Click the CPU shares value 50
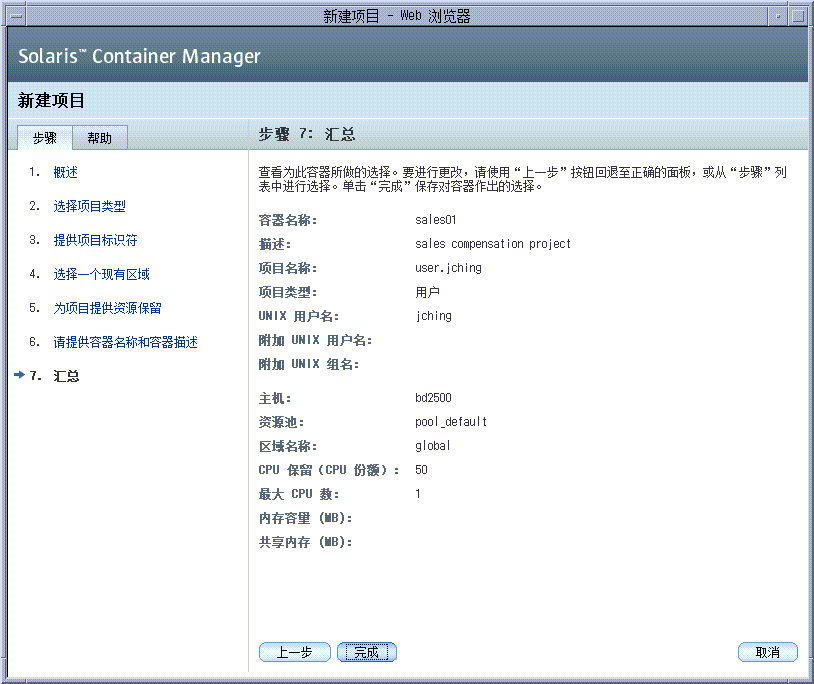The width and height of the screenshot is (814, 684). [x=421, y=470]
